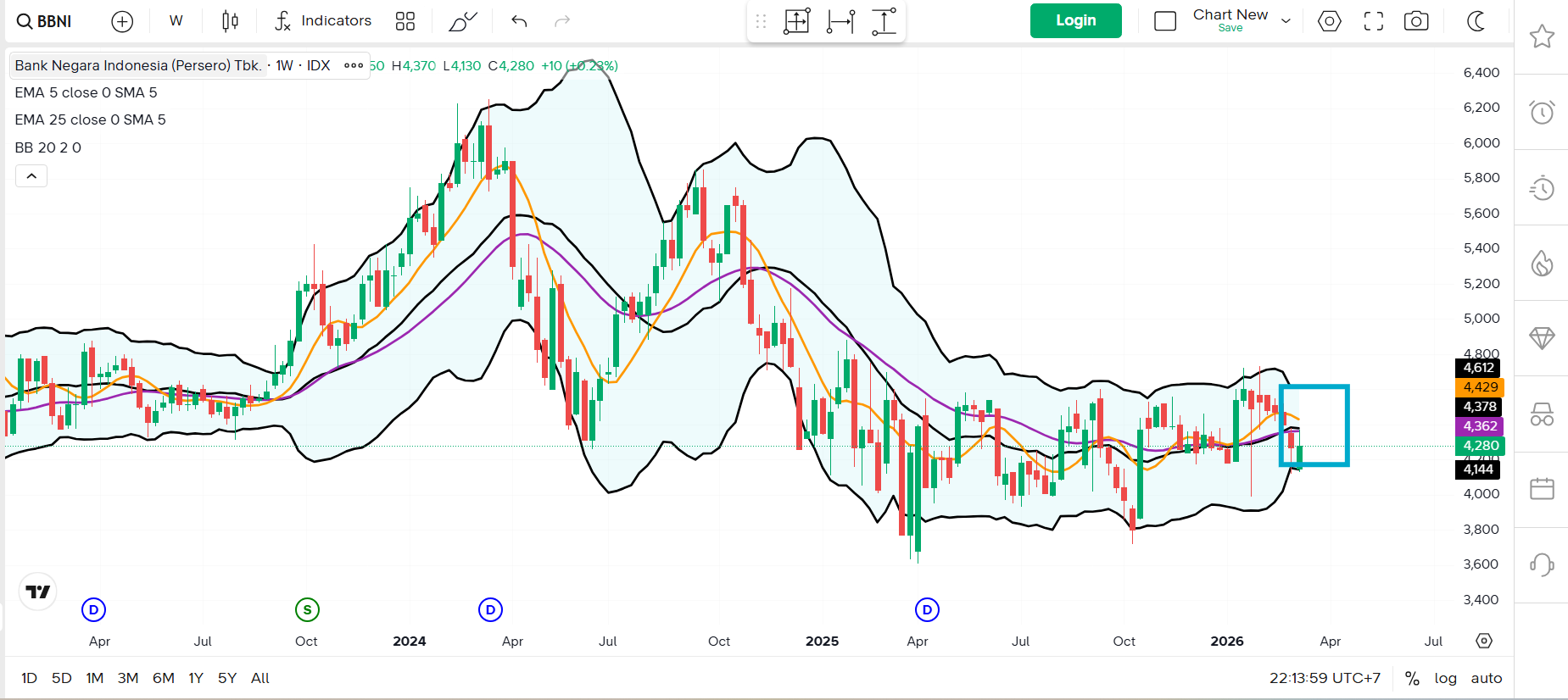Open the BBNI symbol search
This screenshot has width=1568, height=700.
(45, 21)
